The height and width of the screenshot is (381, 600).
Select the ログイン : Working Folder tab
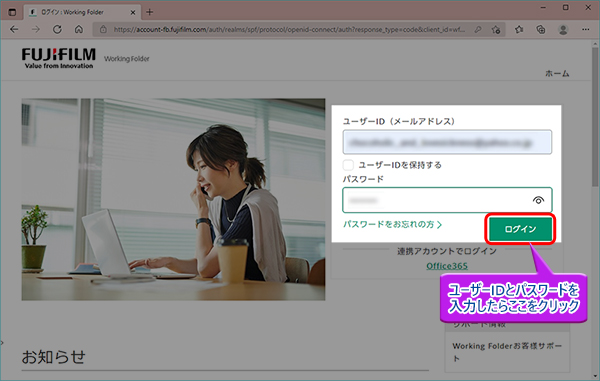[x=82, y=12]
